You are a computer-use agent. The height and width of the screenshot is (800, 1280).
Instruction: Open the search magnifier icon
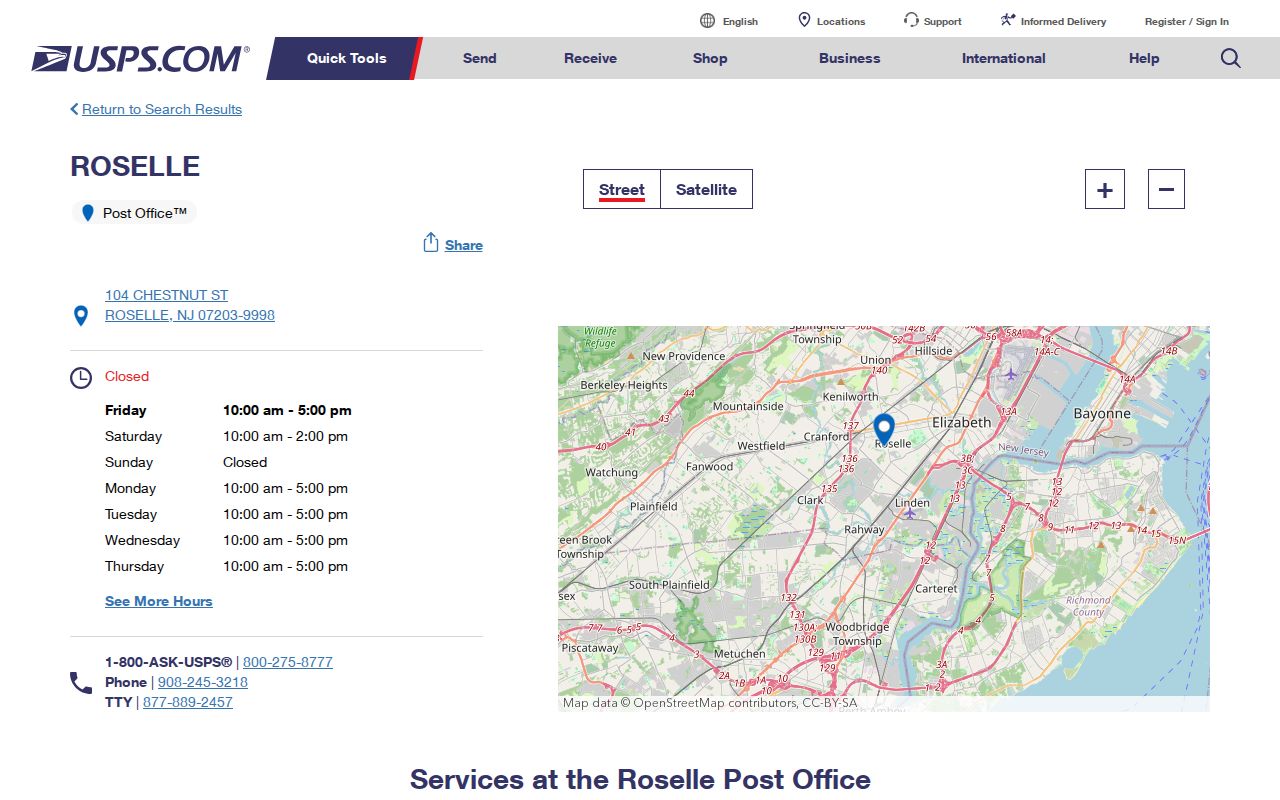1231,58
